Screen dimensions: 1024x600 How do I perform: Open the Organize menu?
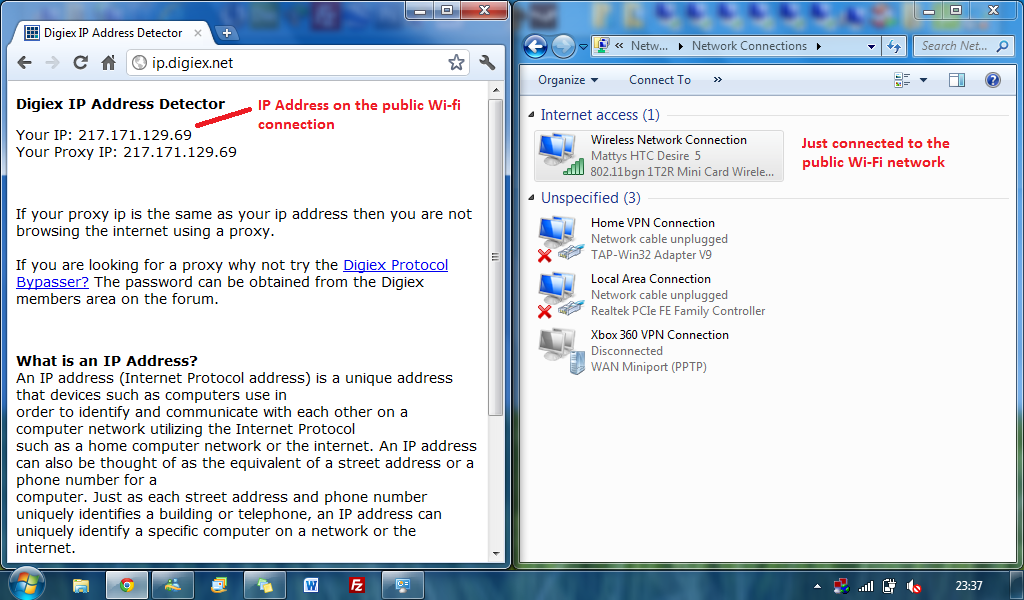tap(568, 80)
